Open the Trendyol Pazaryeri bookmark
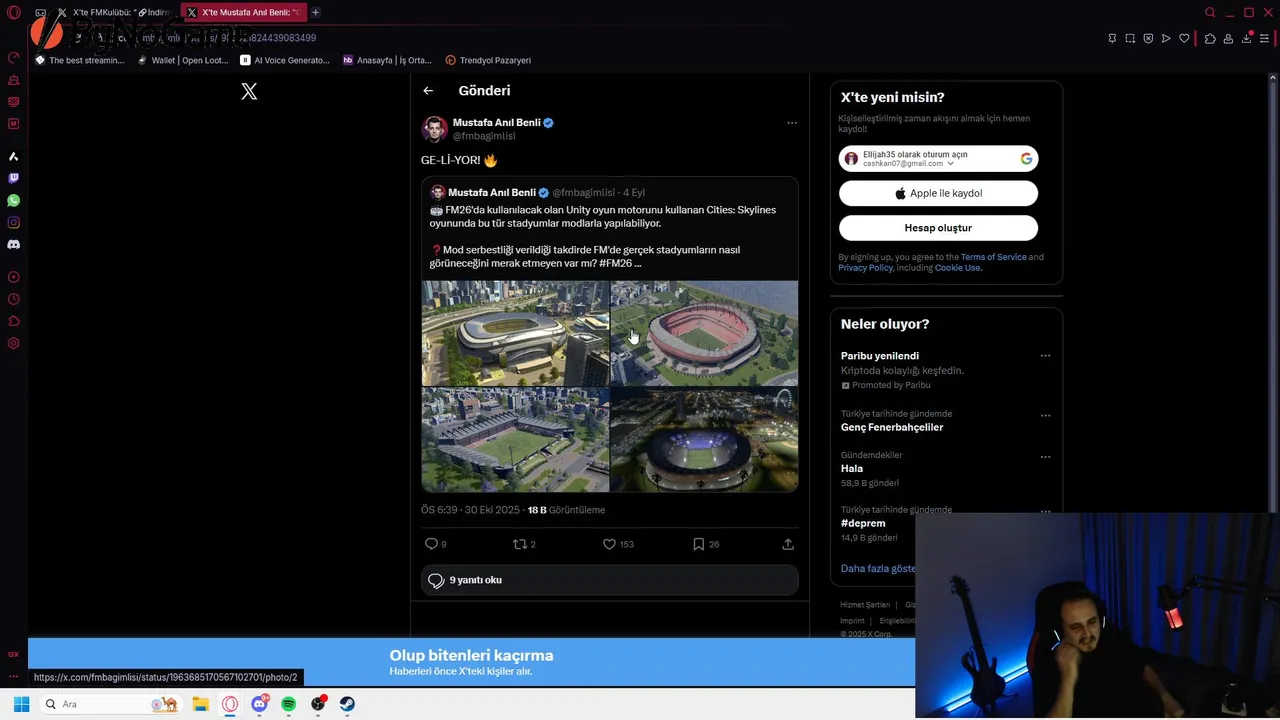Viewport: 1280px width, 720px height. pos(488,60)
